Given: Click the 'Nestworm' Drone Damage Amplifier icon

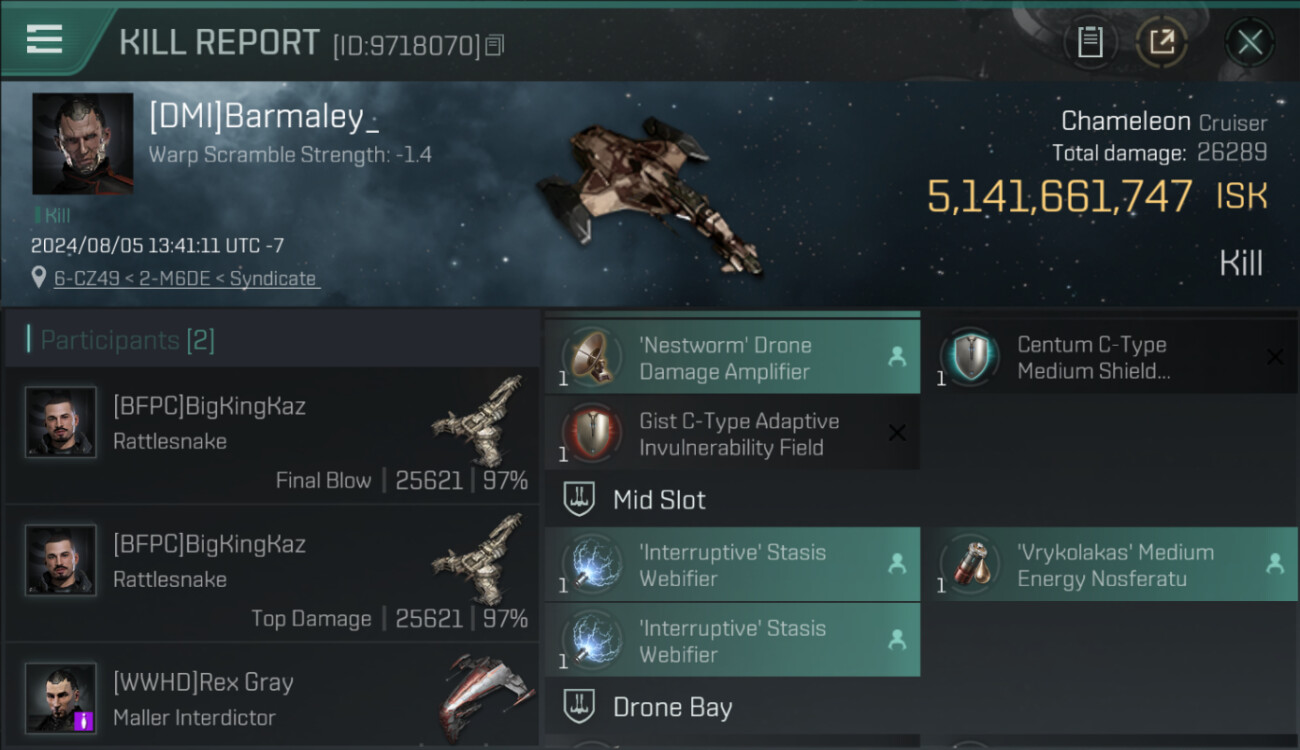Looking at the screenshot, I should (x=591, y=358).
